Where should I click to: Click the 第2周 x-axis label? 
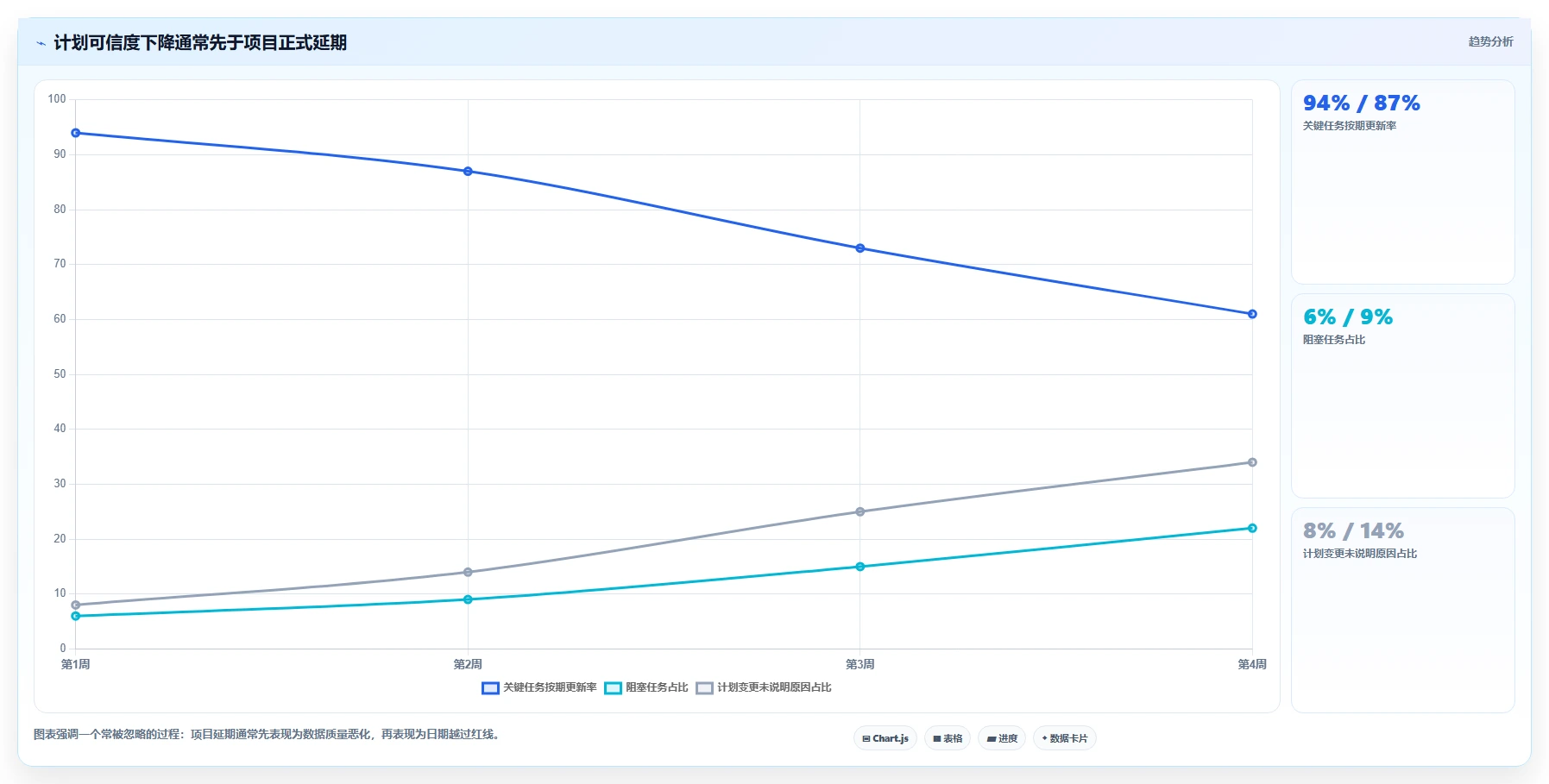(468, 664)
